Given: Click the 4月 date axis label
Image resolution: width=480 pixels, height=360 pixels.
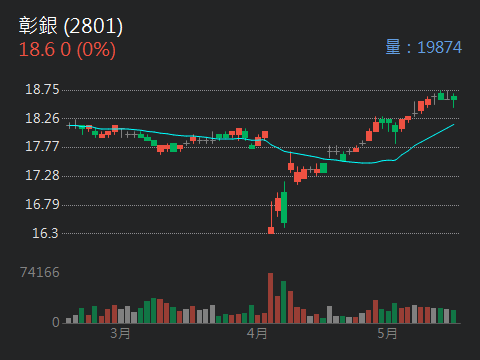Looking at the screenshot, I should (257, 333).
